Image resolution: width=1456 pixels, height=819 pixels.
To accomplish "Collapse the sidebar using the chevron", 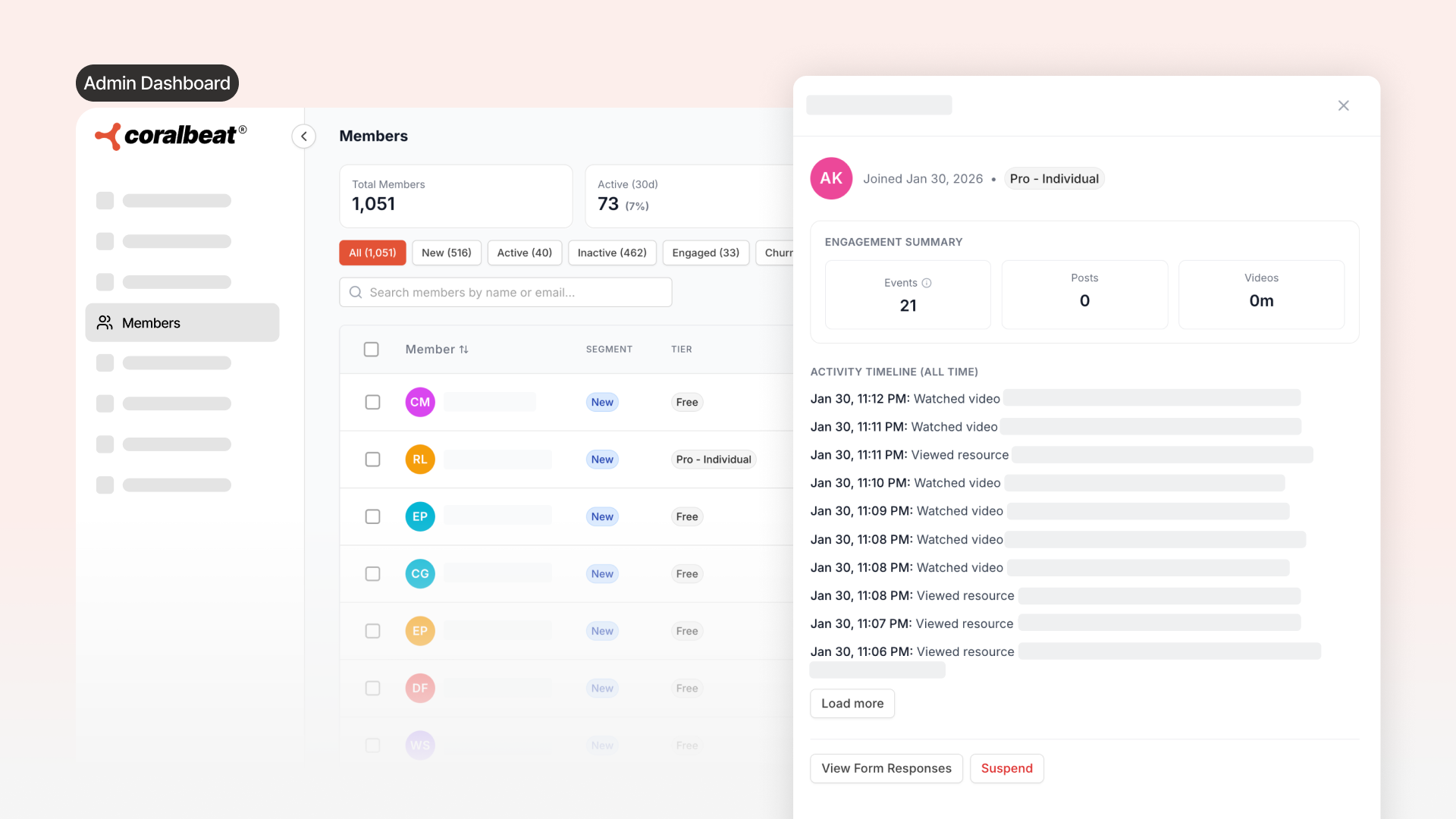I will pyautogui.click(x=303, y=136).
